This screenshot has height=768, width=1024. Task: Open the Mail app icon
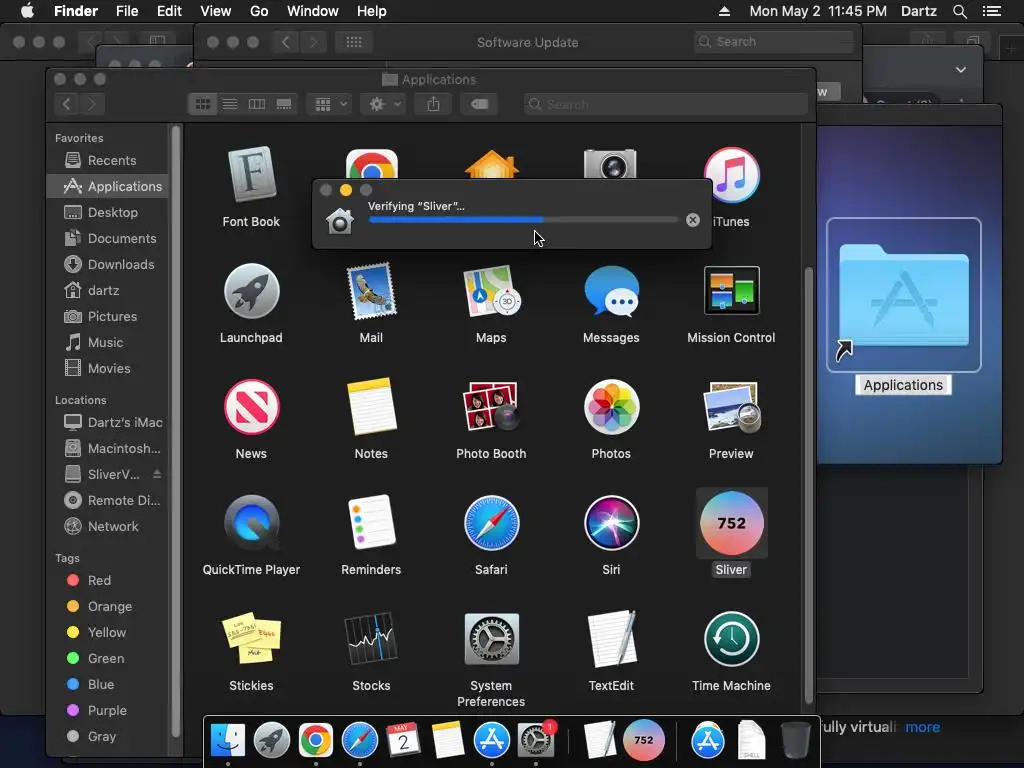pos(371,291)
